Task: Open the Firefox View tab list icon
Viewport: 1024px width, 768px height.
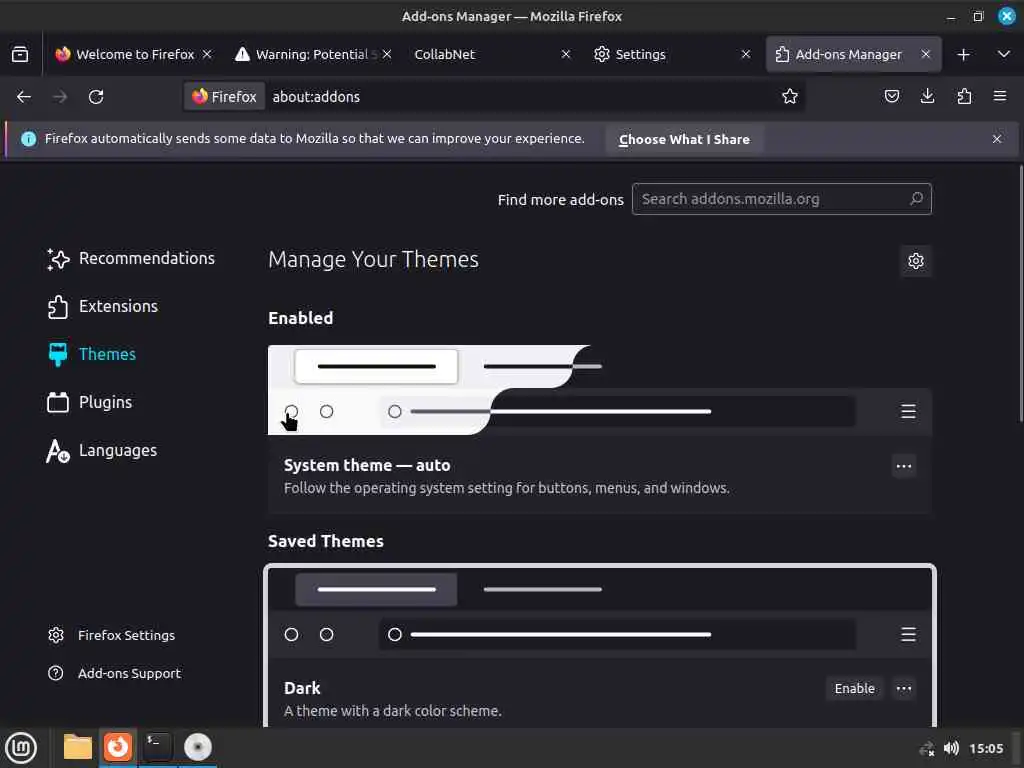Action: tap(20, 54)
